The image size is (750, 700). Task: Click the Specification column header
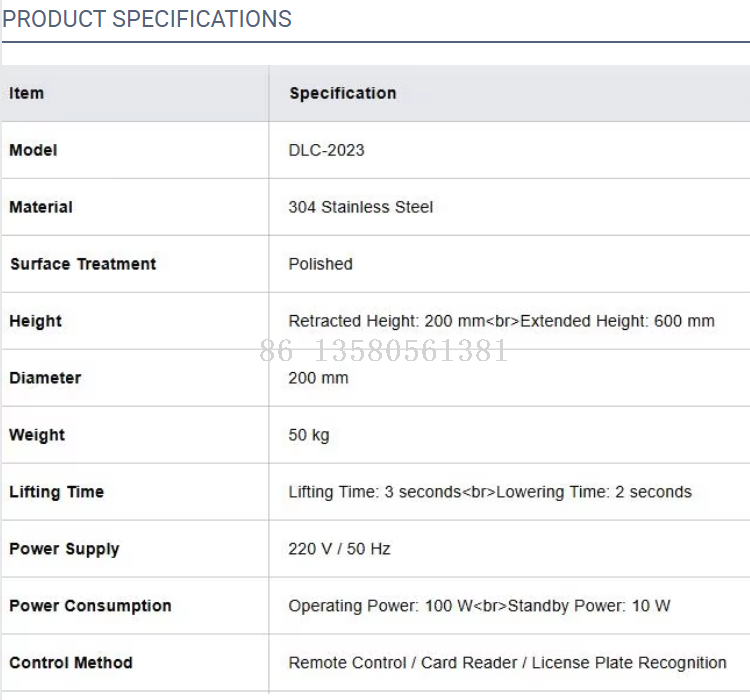pyautogui.click(x=342, y=93)
